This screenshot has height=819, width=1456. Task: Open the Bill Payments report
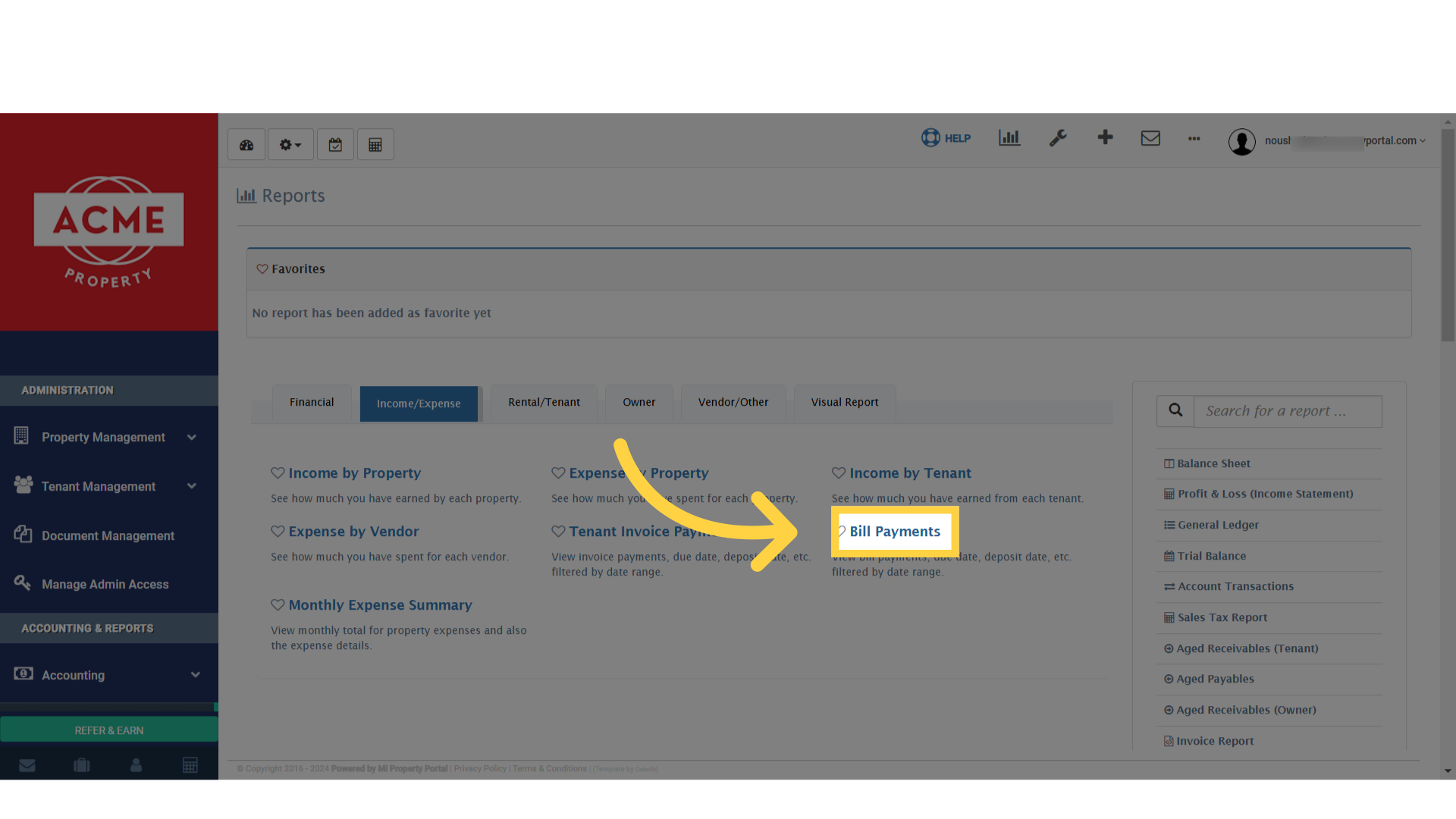click(x=895, y=532)
